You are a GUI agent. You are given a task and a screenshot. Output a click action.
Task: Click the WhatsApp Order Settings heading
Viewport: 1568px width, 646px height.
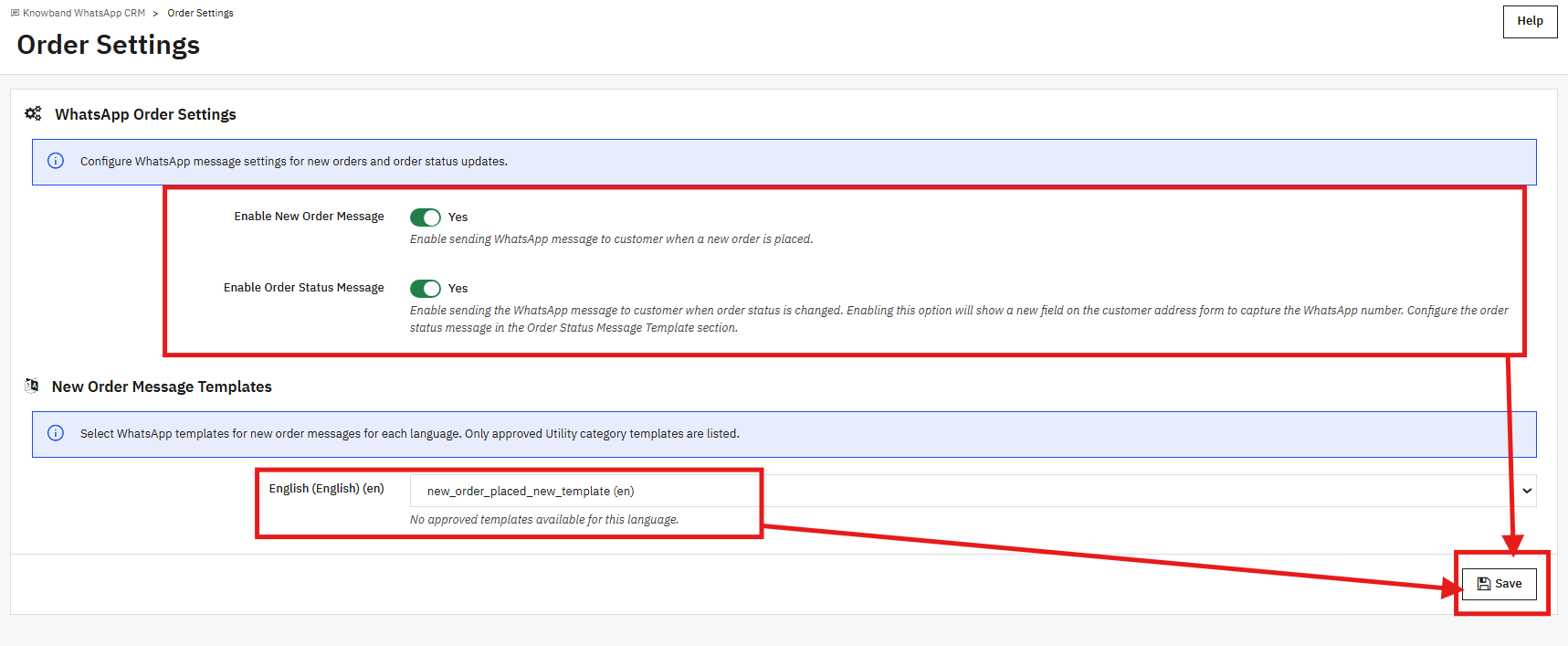[x=145, y=114]
